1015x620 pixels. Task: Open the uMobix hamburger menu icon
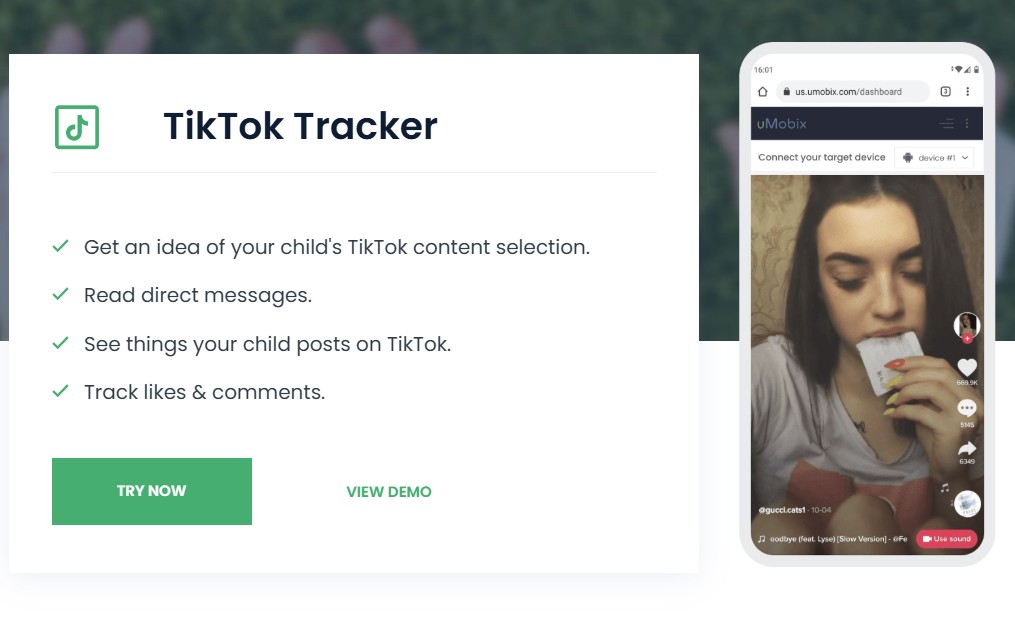coord(946,124)
